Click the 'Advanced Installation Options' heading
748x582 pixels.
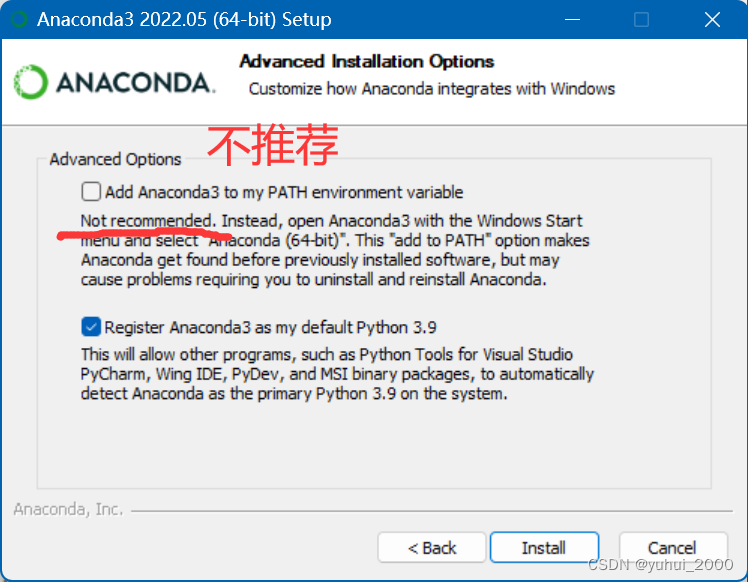coord(366,62)
